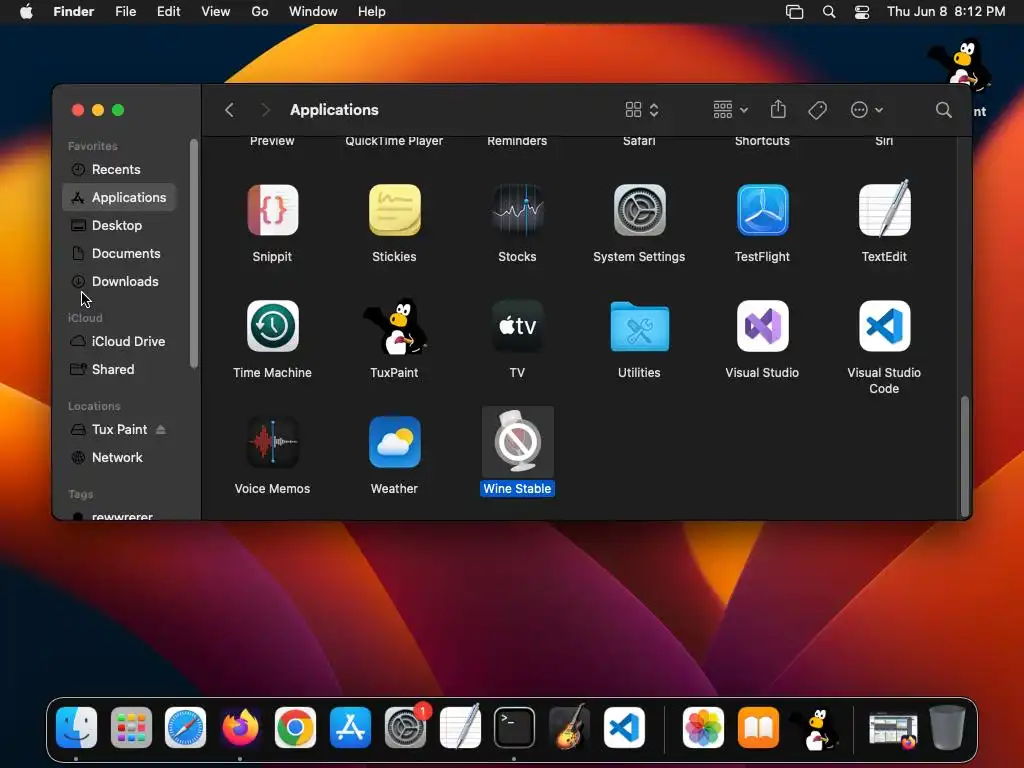Viewport: 1024px width, 768px height.
Task: Open Network in the sidebar
Action: point(119,458)
